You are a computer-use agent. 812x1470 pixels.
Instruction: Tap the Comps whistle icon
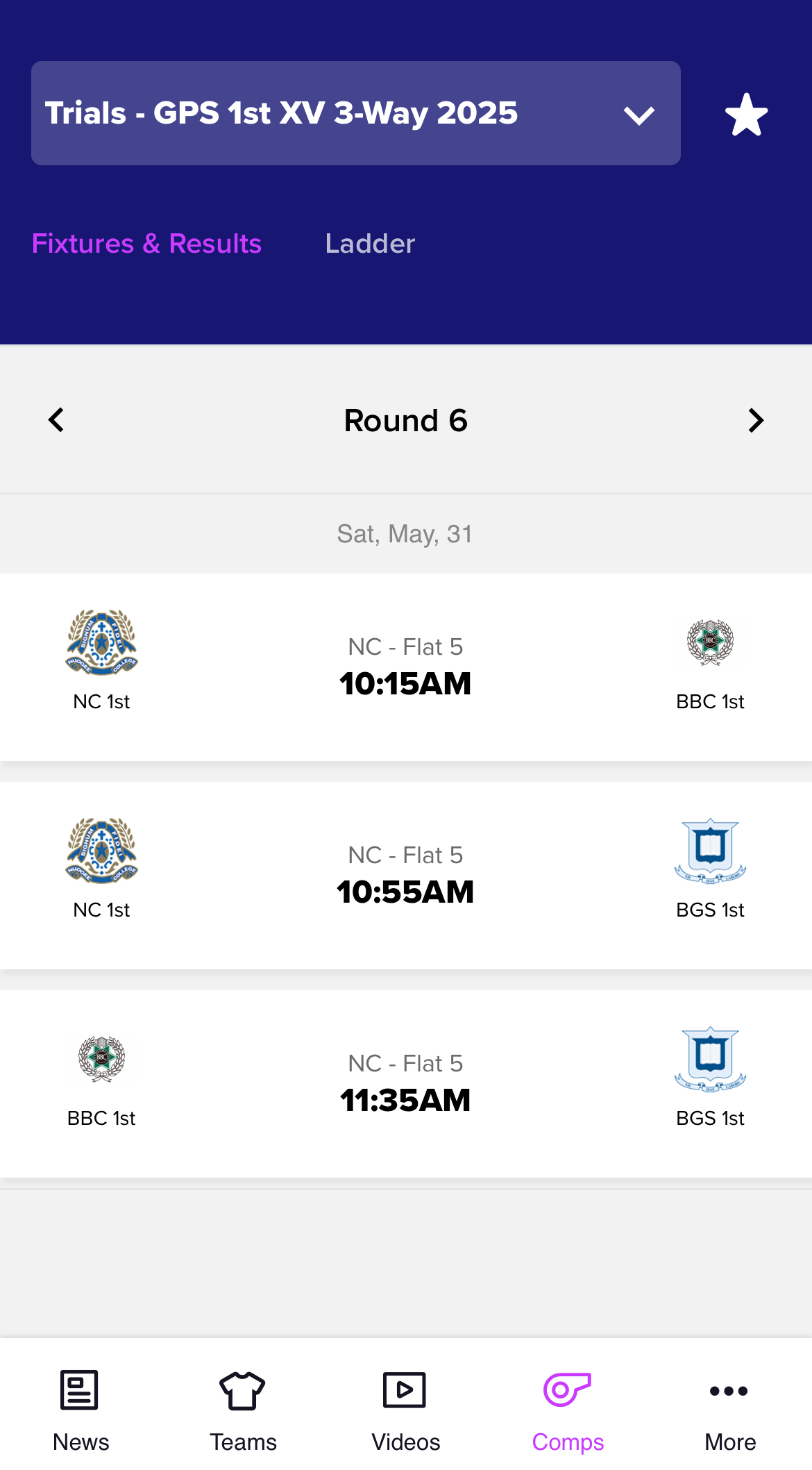tap(567, 1391)
